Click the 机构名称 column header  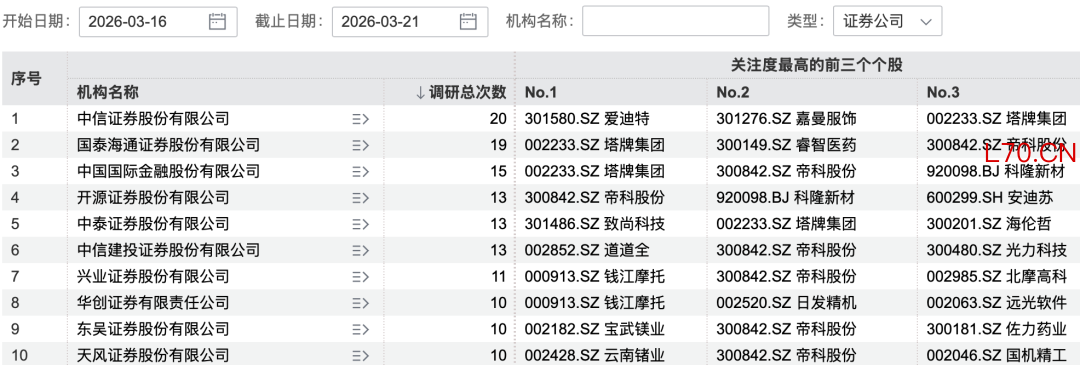pos(107,92)
